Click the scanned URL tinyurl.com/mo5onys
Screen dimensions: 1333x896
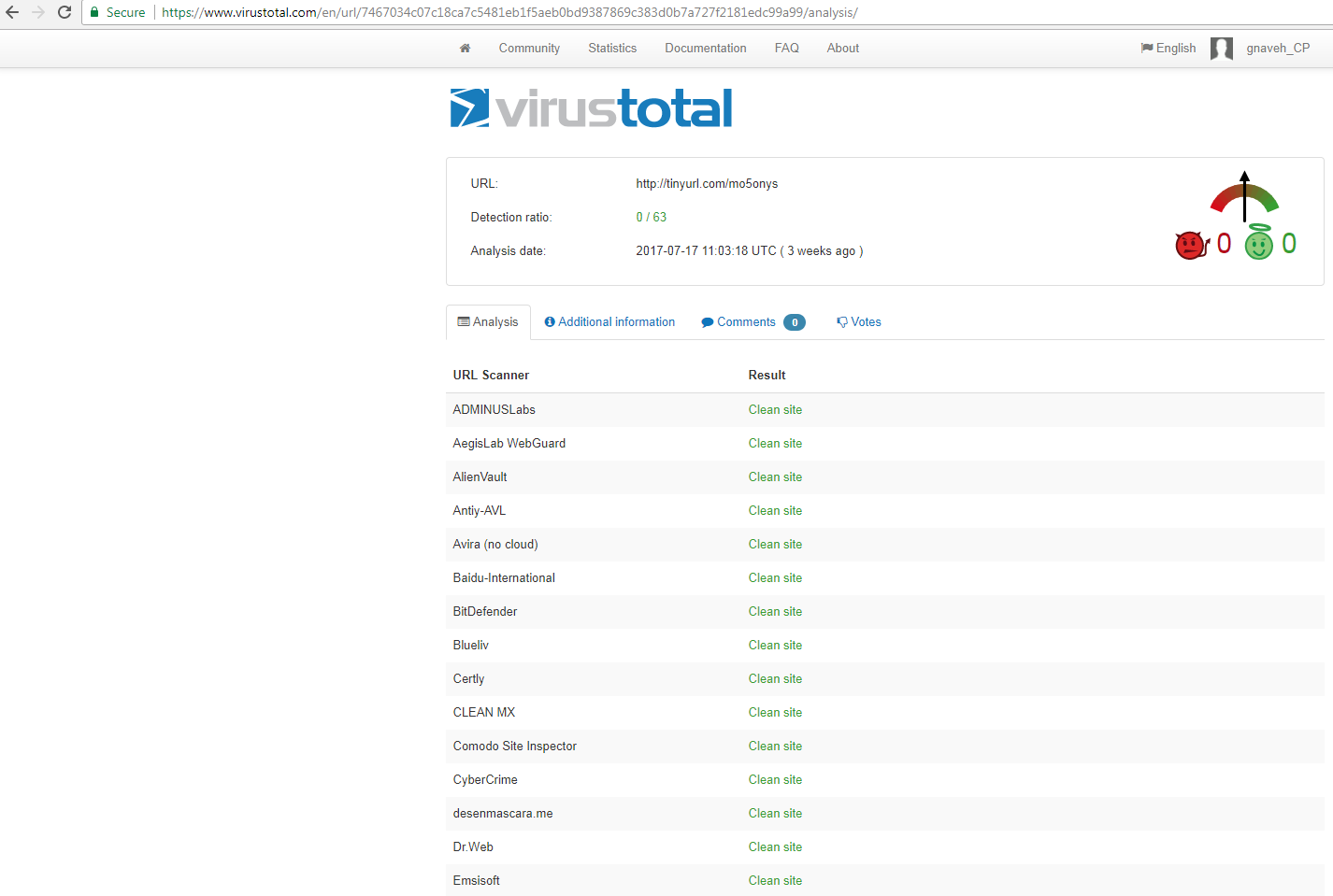click(707, 183)
